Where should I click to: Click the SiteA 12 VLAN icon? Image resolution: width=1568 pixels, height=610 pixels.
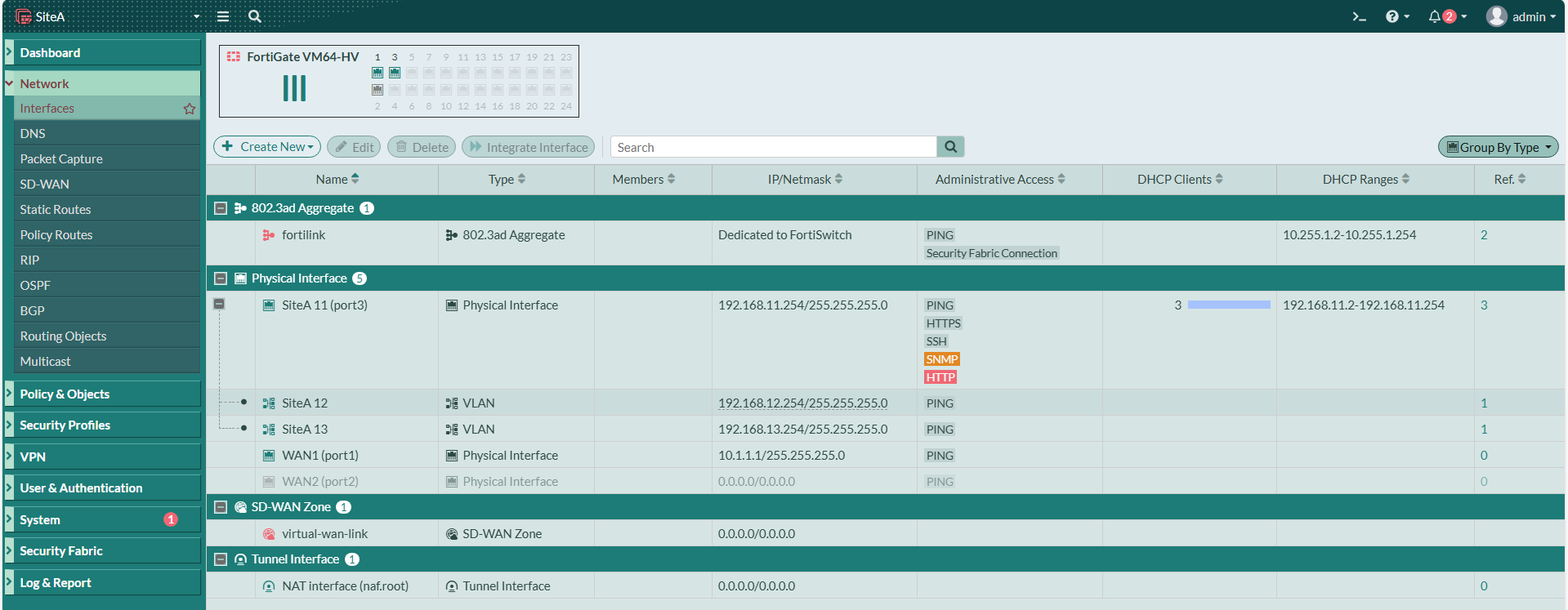[x=268, y=403]
